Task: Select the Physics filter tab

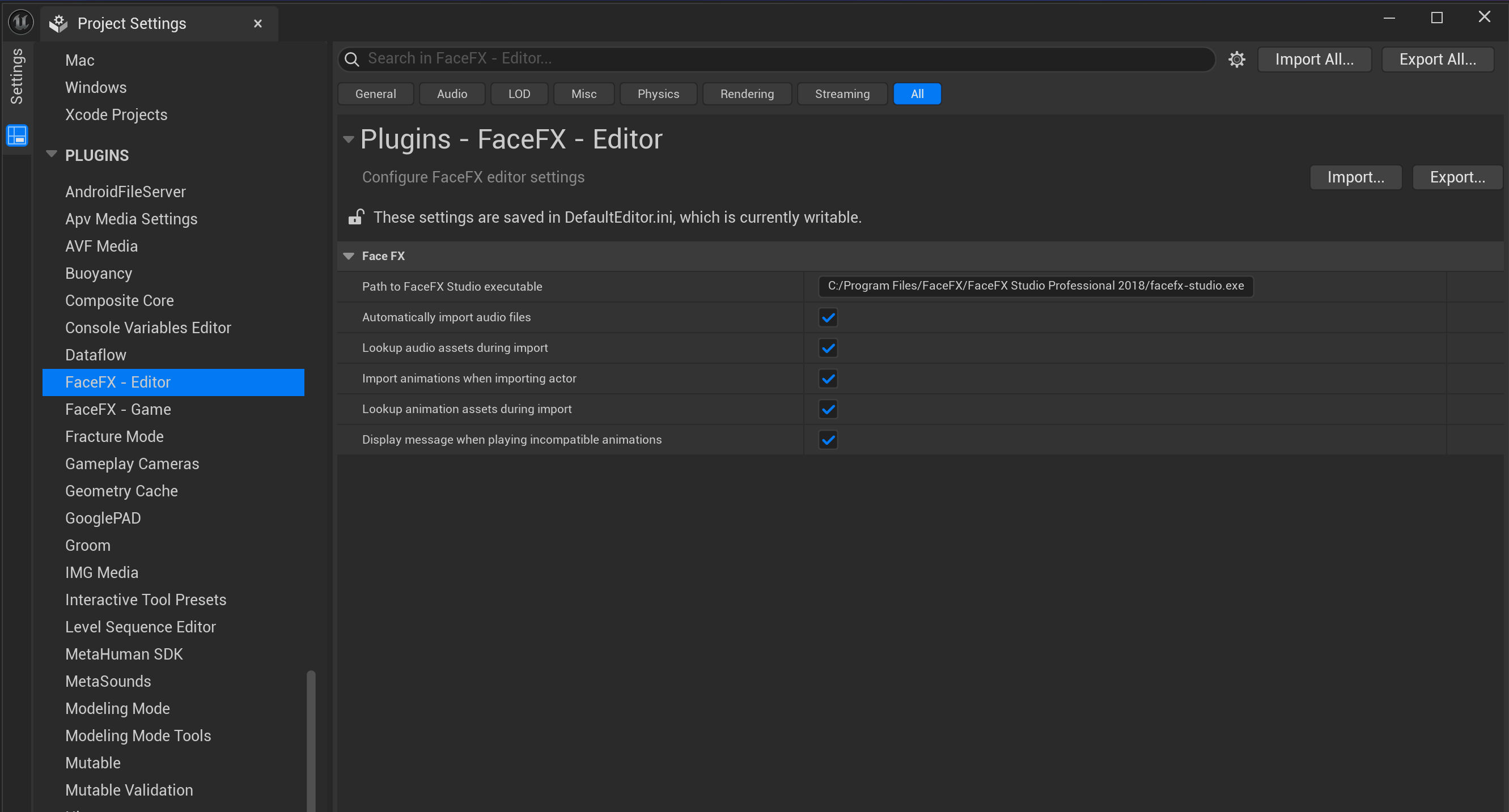Action: (x=658, y=93)
